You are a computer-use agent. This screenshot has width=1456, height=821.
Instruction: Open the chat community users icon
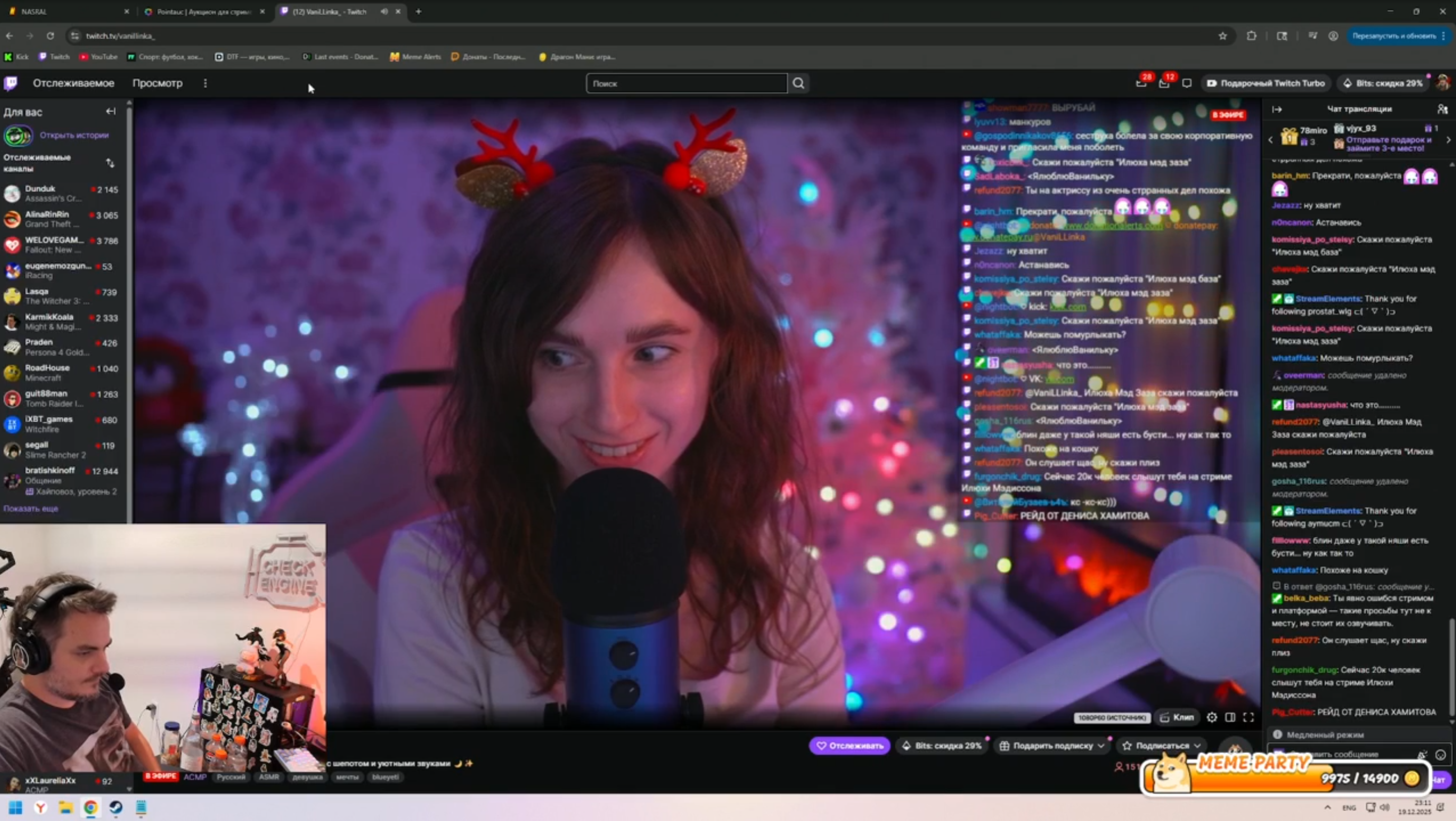(x=1442, y=109)
